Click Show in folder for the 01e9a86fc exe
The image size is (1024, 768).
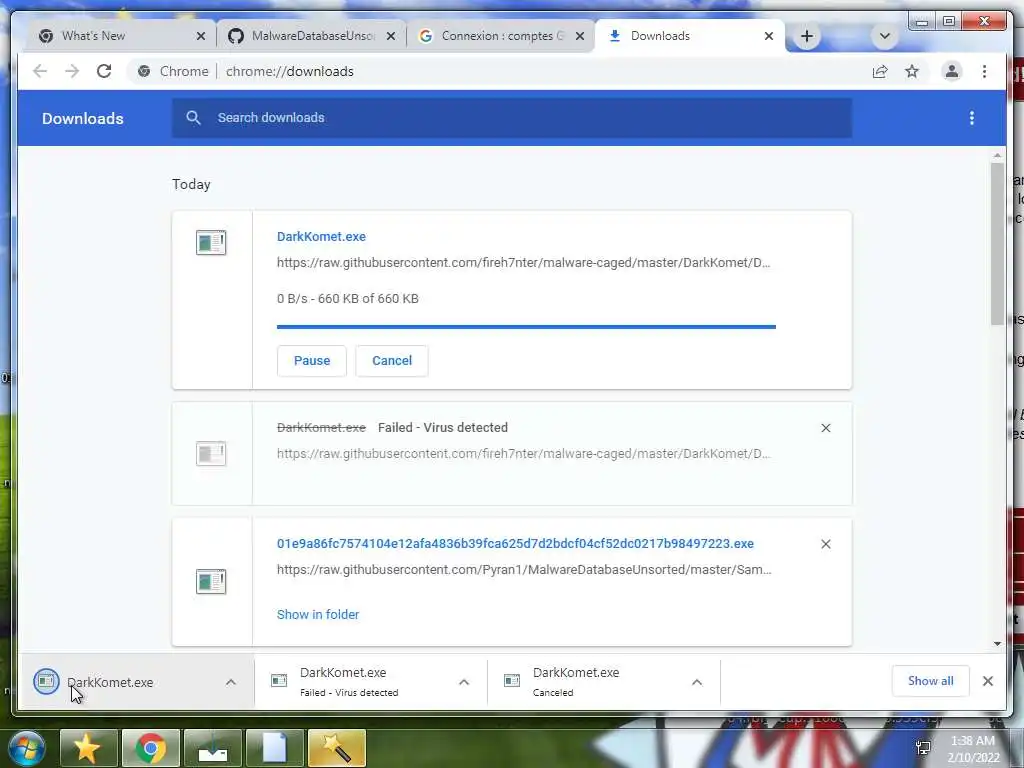[318, 615]
